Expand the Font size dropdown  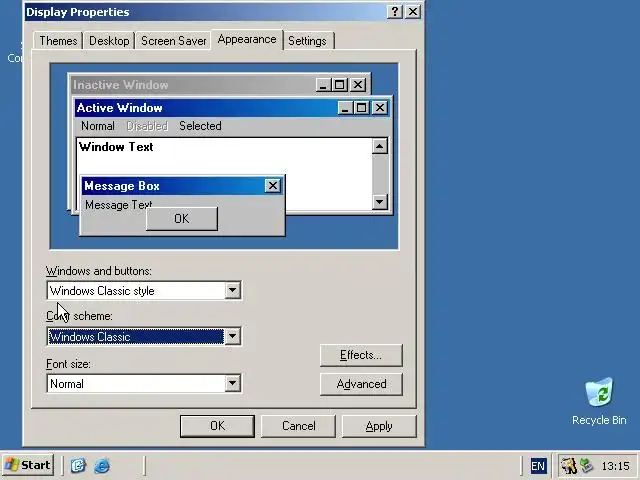pos(232,384)
